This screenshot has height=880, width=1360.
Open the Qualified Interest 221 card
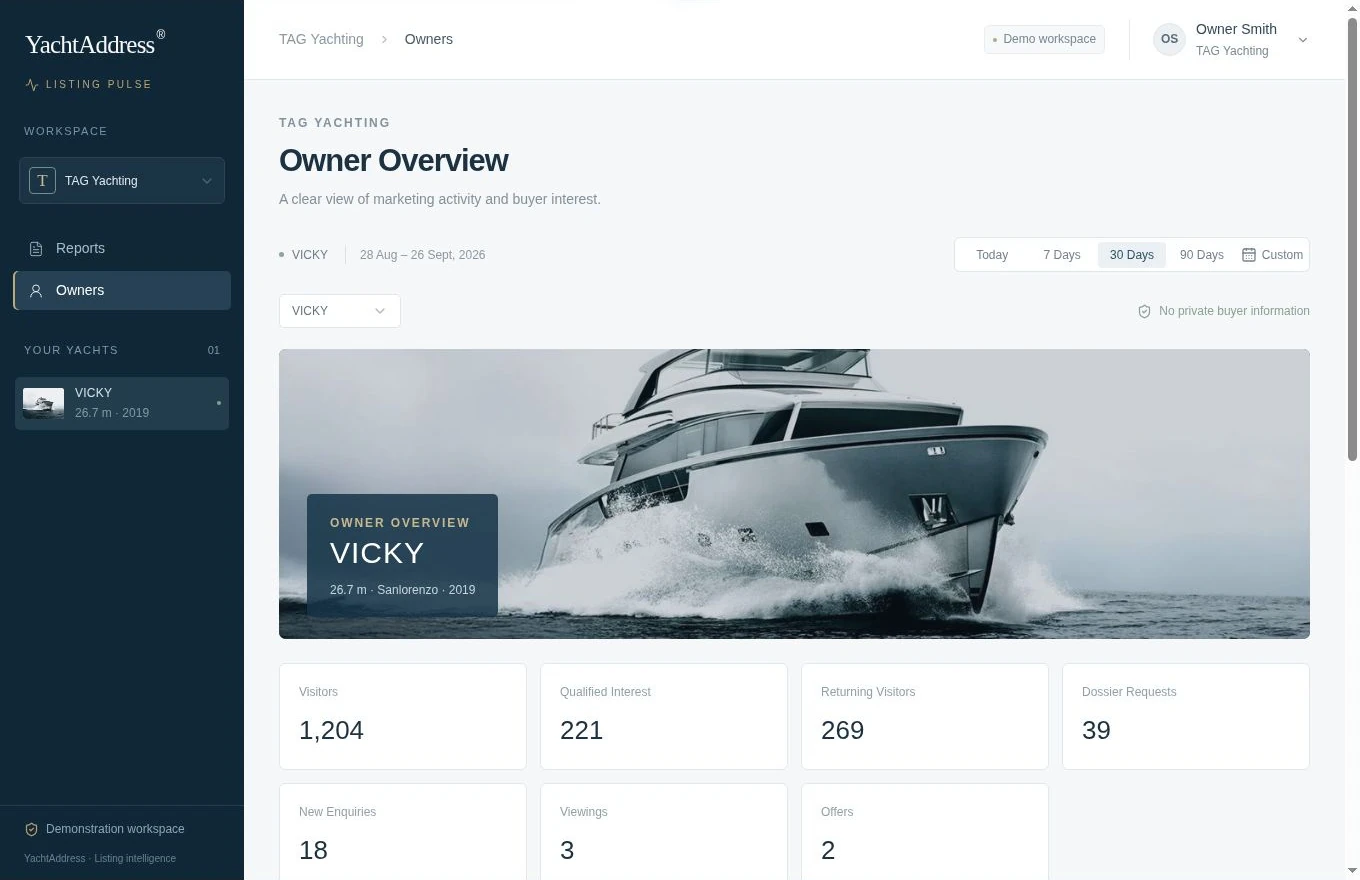coord(664,717)
